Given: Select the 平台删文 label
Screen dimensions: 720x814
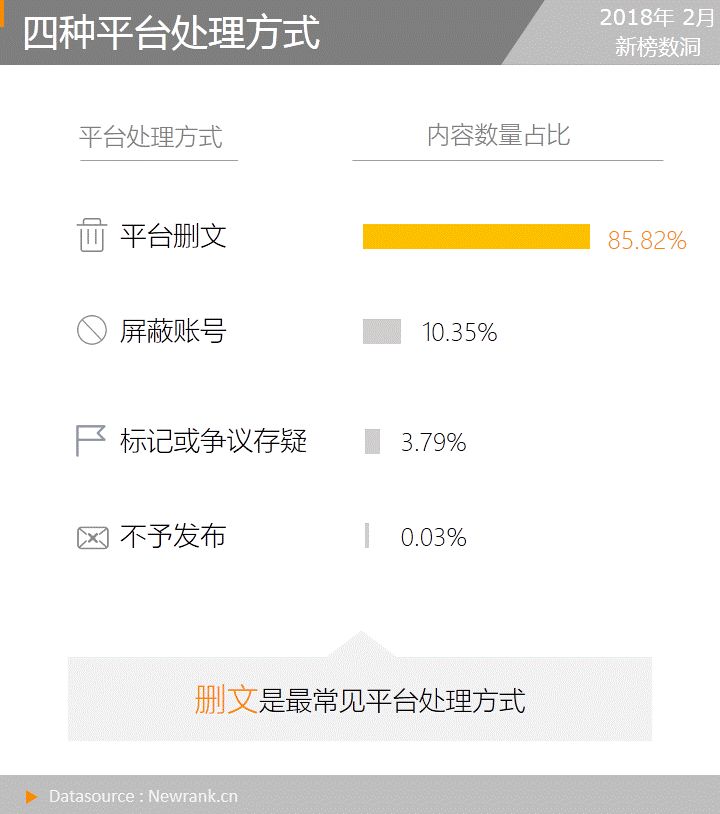Looking at the screenshot, I should click(x=173, y=236).
